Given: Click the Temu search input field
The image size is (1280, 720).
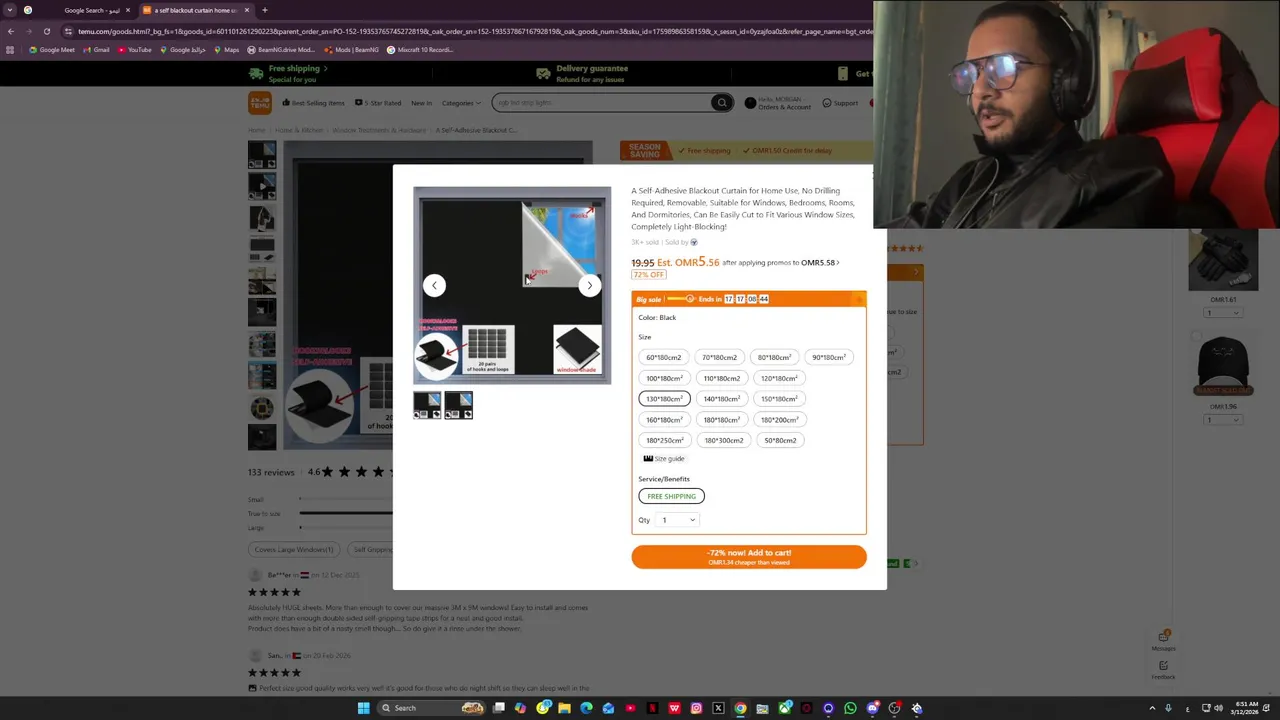Looking at the screenshot, I should pos(600,103).
